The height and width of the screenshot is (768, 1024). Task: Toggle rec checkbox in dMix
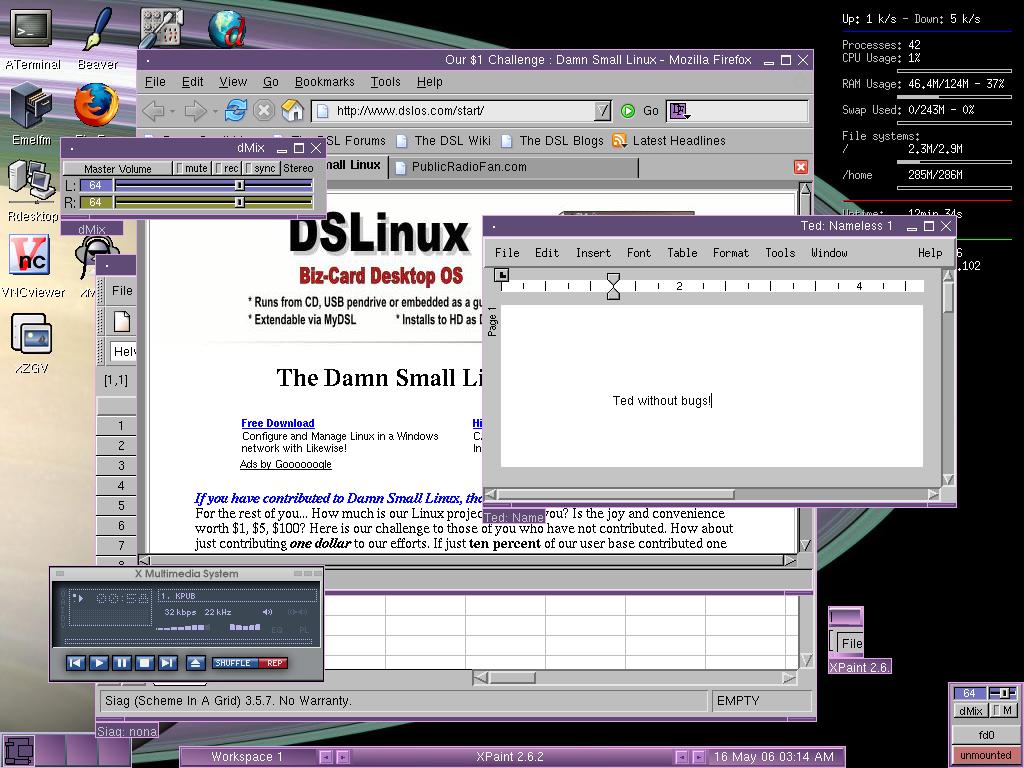(x=228, y=168)
